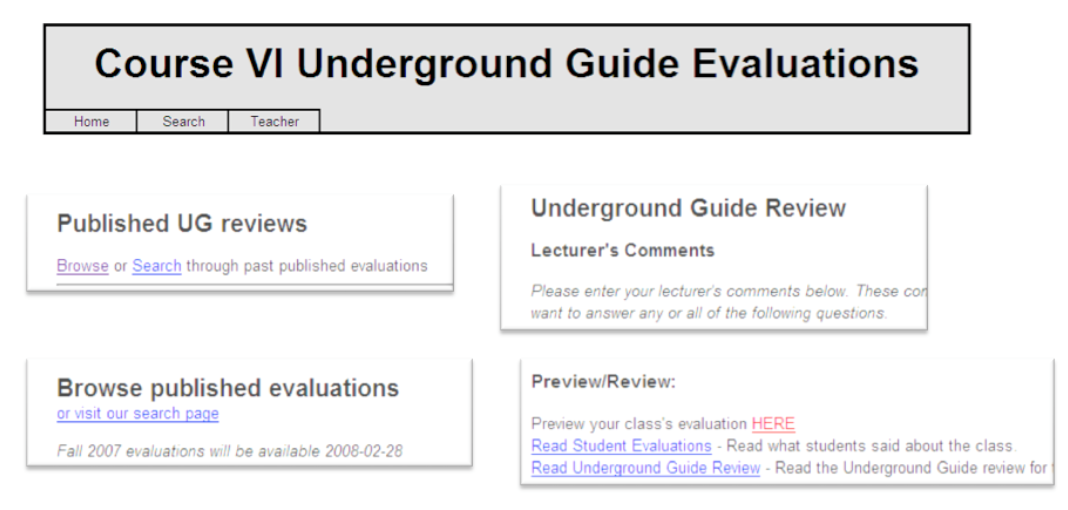The image size is (1068, 510).
Task: Click the 'through past published evaluations' text
Action: (x=306, y=266)
